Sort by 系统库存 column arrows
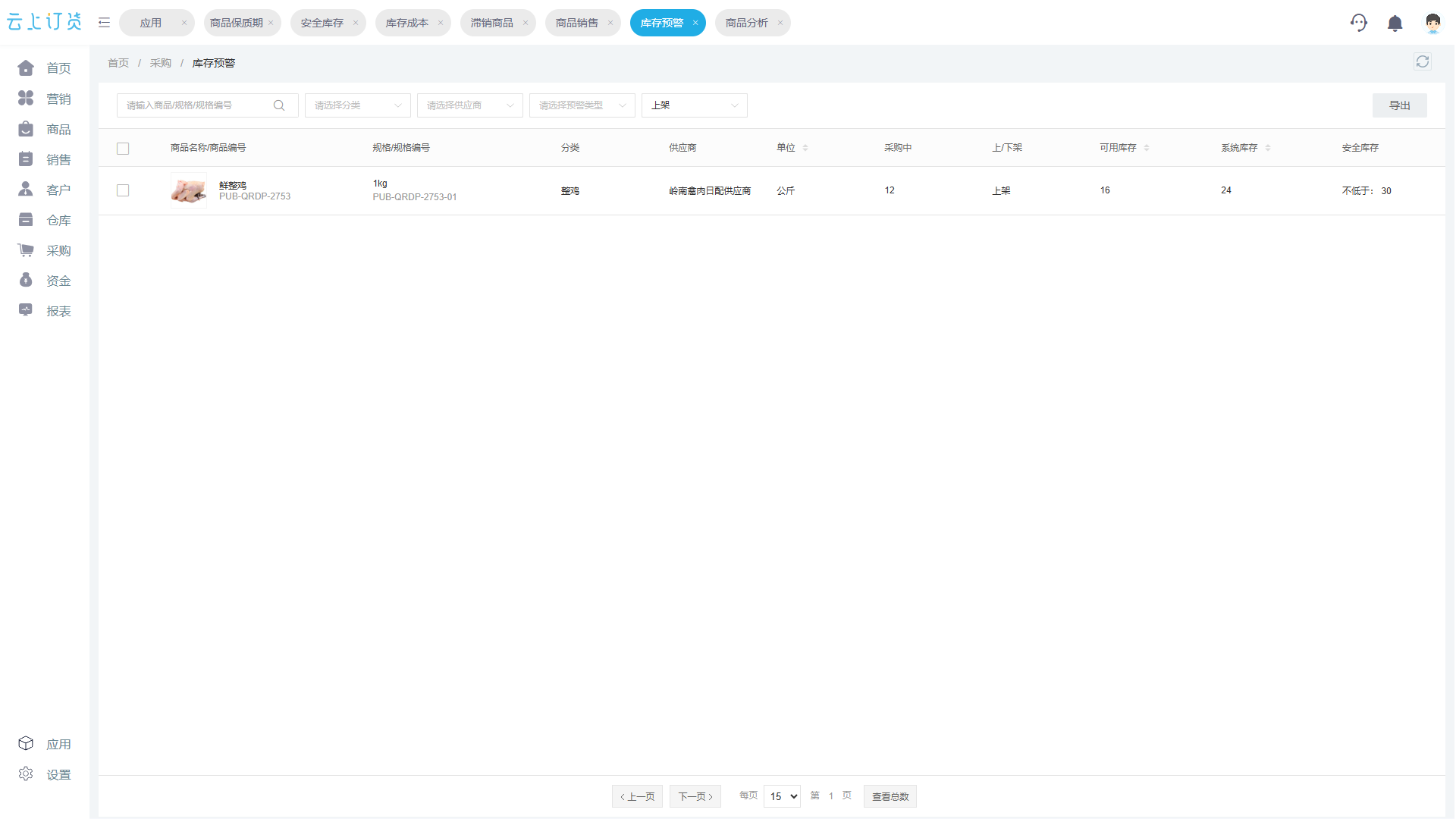The height and width of the screenshot is (819, 1456). (1268, 148)
